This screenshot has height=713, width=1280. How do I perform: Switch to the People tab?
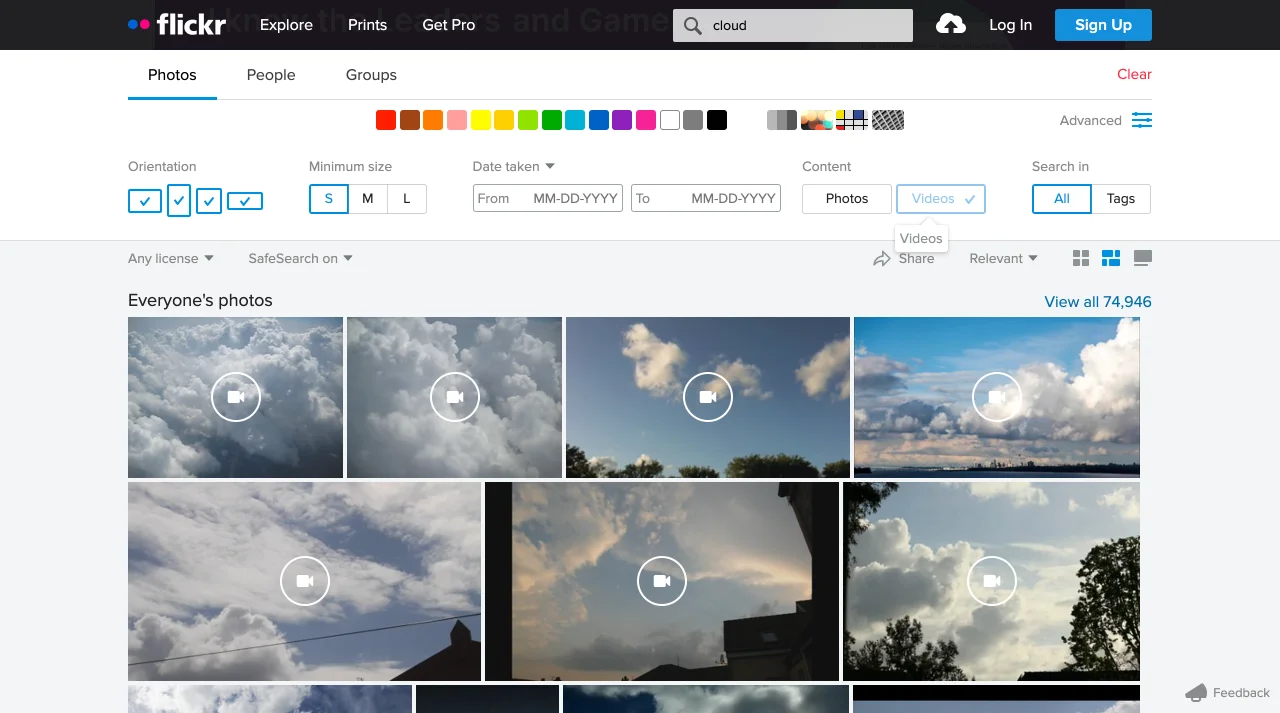coord(270,74)
